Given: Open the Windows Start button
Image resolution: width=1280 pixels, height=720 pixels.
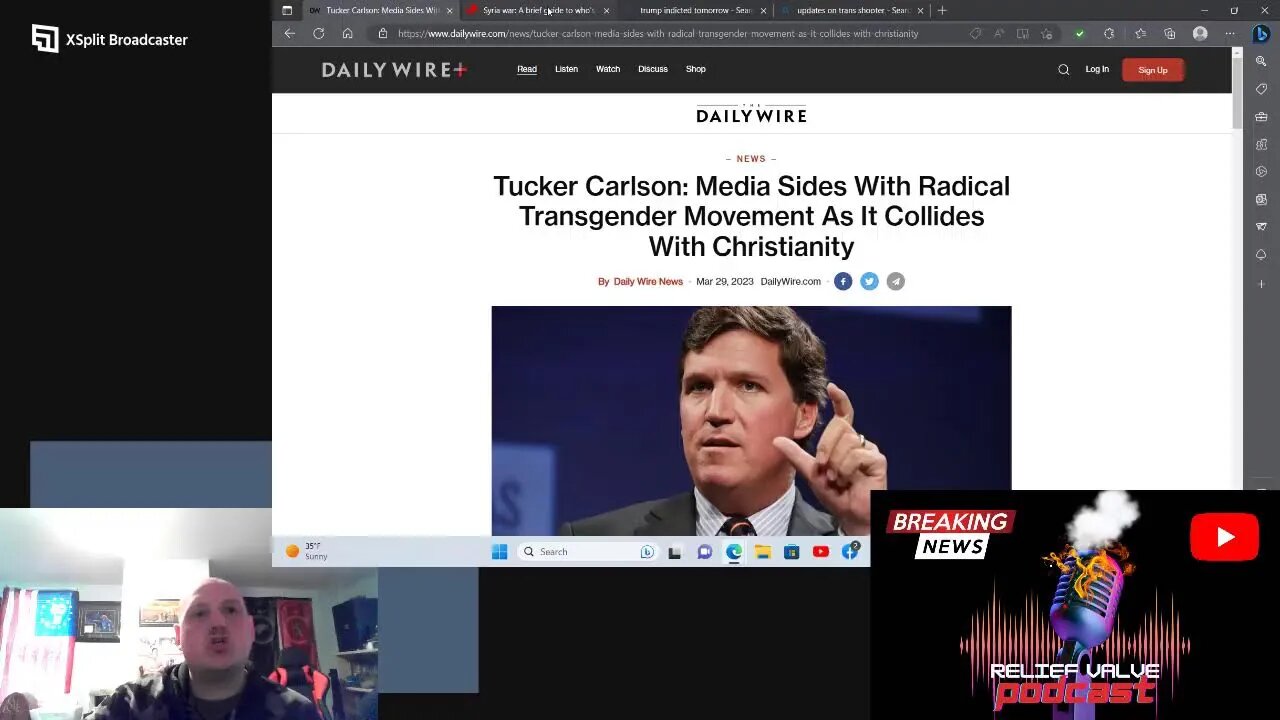Looking at the screenshot, I should click(500, 551).
